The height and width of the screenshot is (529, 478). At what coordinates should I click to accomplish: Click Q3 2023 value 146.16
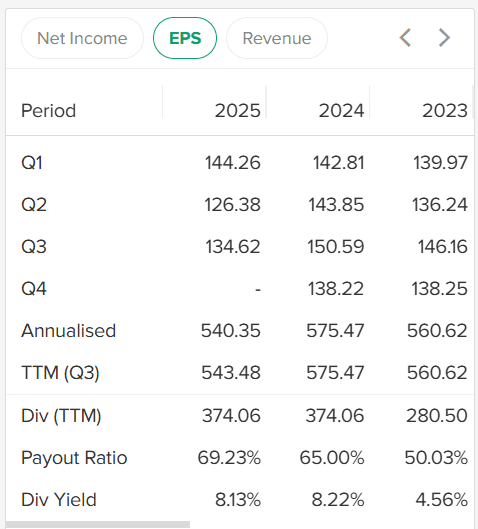coord(443,246)
